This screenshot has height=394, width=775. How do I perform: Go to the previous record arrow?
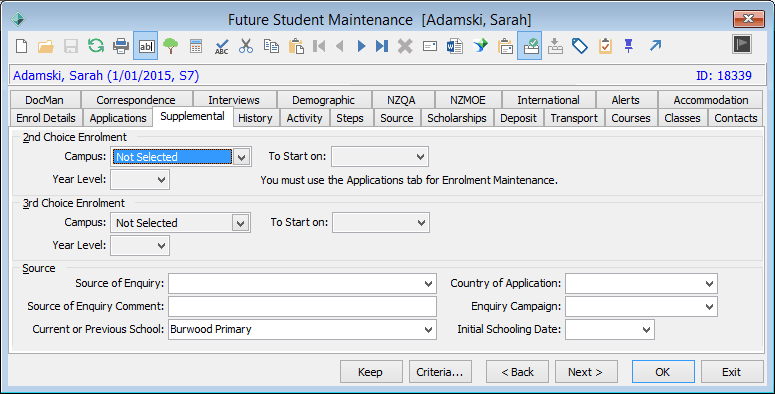(x=340, y=46)
